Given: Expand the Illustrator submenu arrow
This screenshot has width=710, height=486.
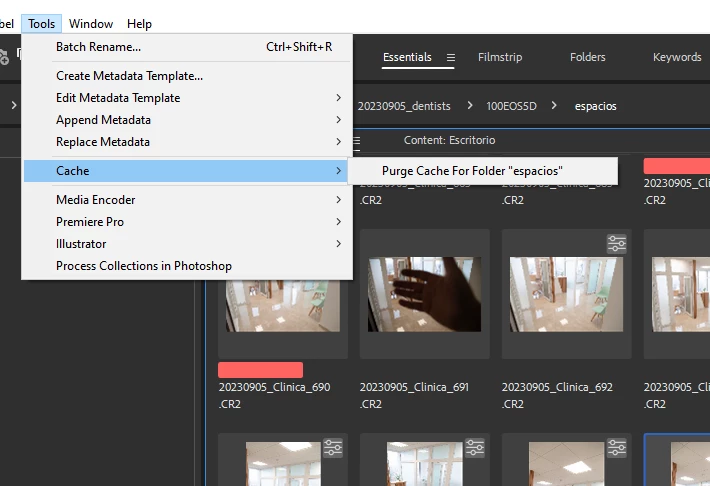Looking at the screenshot, I should coord(338,244).
